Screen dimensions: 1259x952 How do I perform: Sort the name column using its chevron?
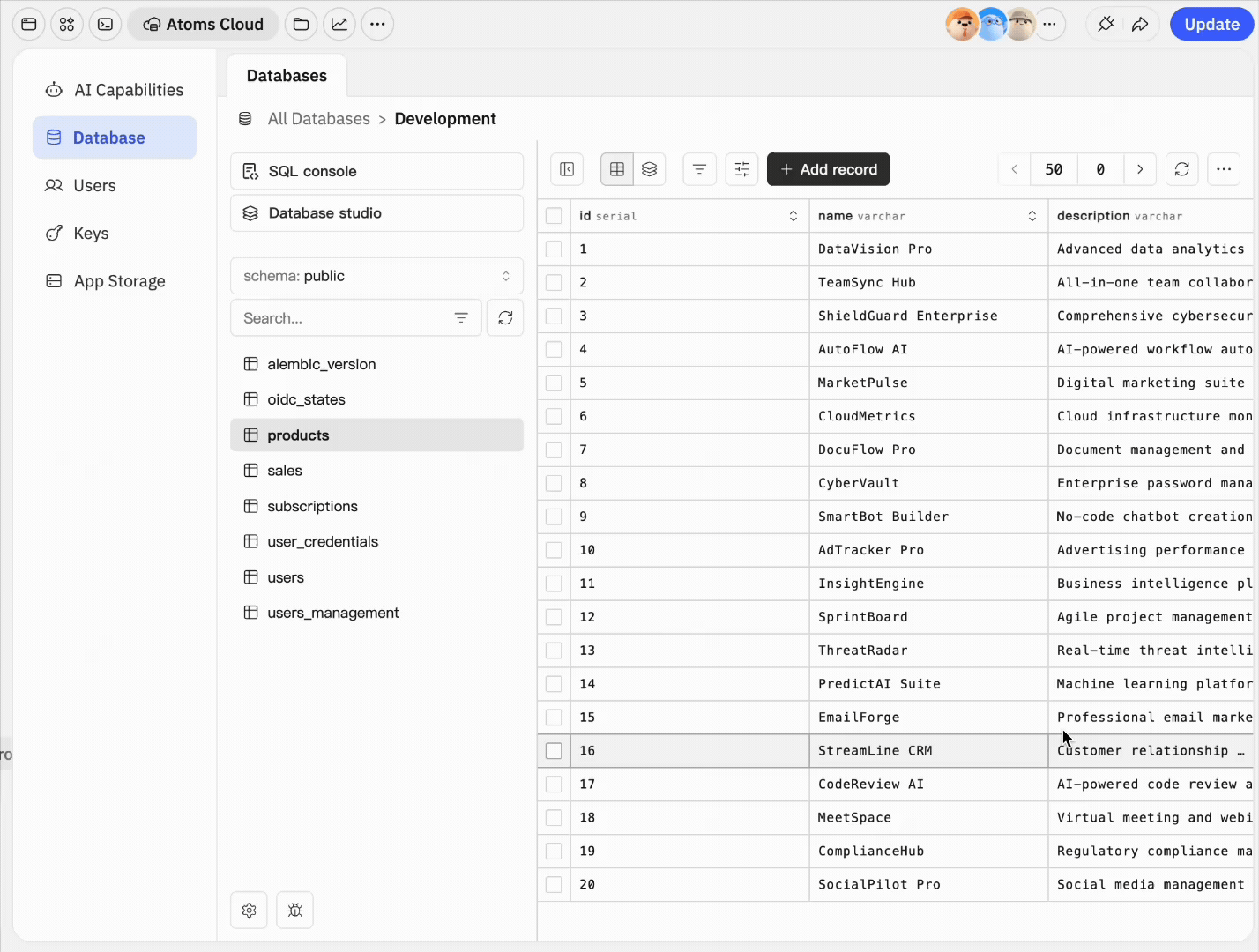pyautogui.click(x=1032, y=215)
